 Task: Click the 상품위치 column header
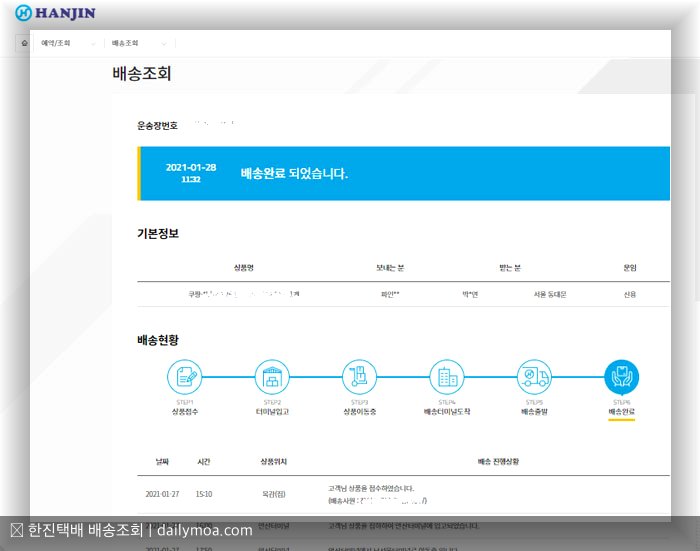(x=274, y=462)
